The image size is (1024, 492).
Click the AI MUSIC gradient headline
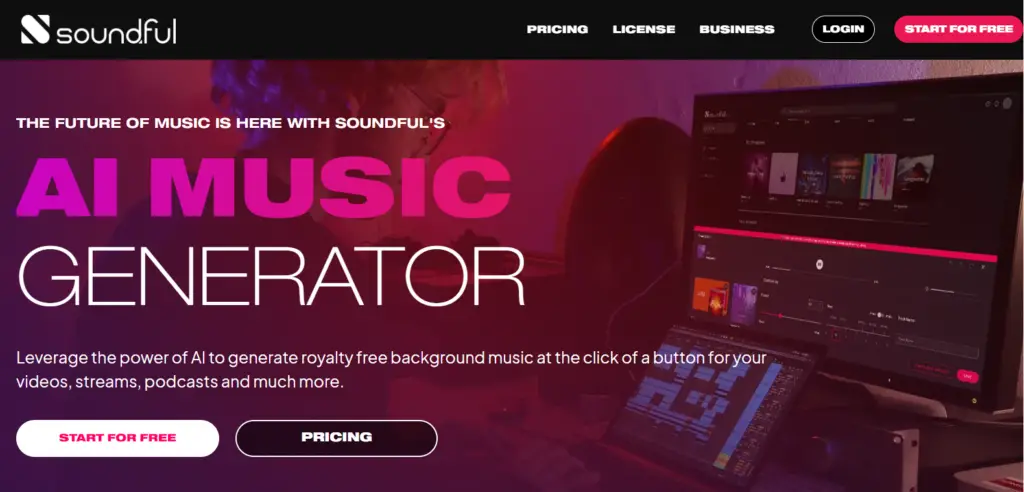pos(263,188)
